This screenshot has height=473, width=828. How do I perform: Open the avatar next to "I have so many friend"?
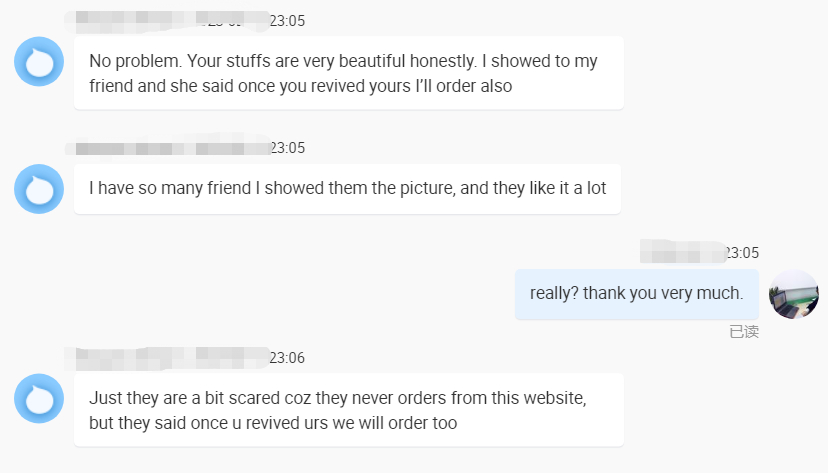click(39, 189)
